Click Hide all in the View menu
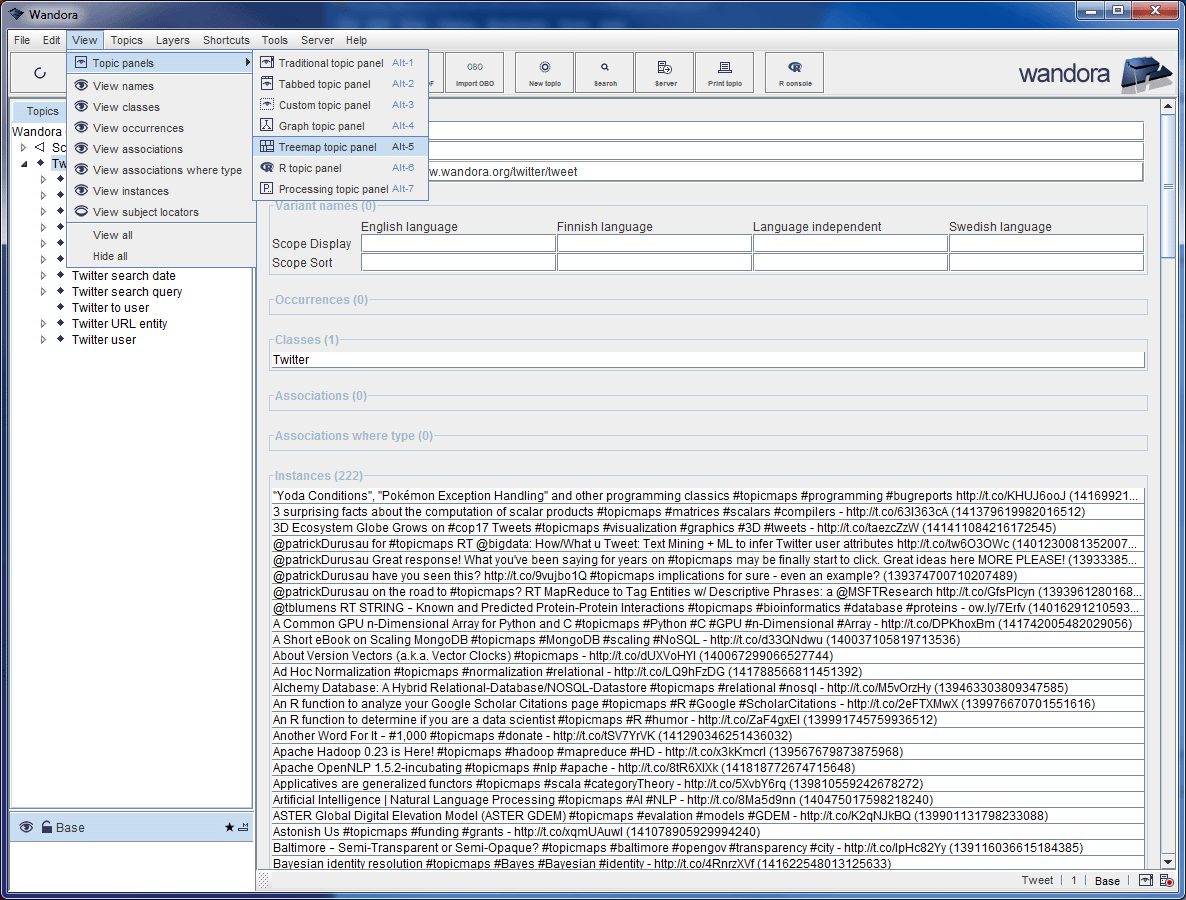 click(x=110, y=256)
